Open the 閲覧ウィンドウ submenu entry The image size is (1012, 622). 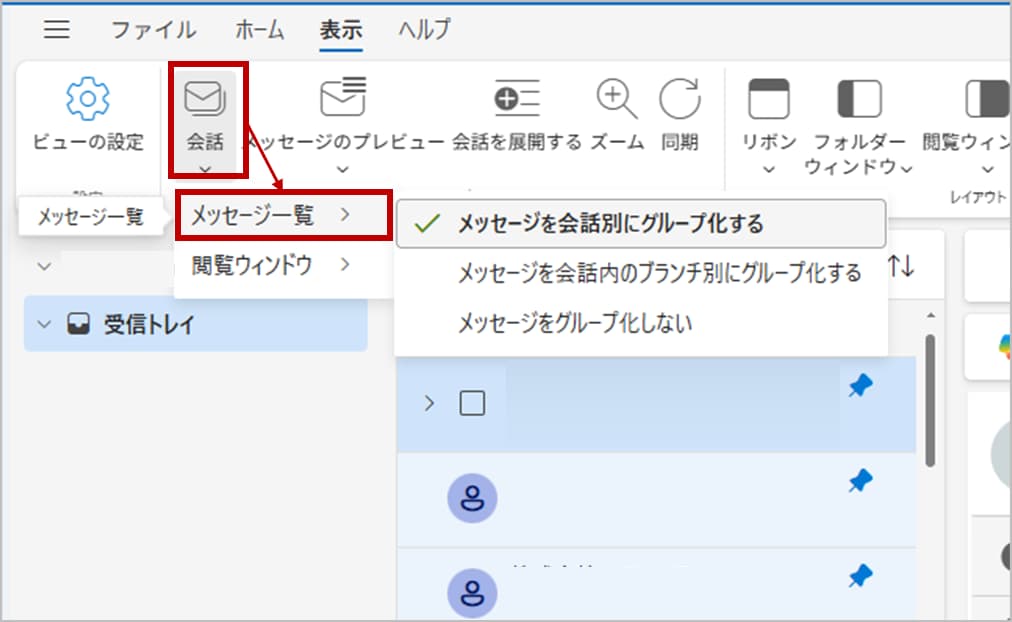coord(270,265)
